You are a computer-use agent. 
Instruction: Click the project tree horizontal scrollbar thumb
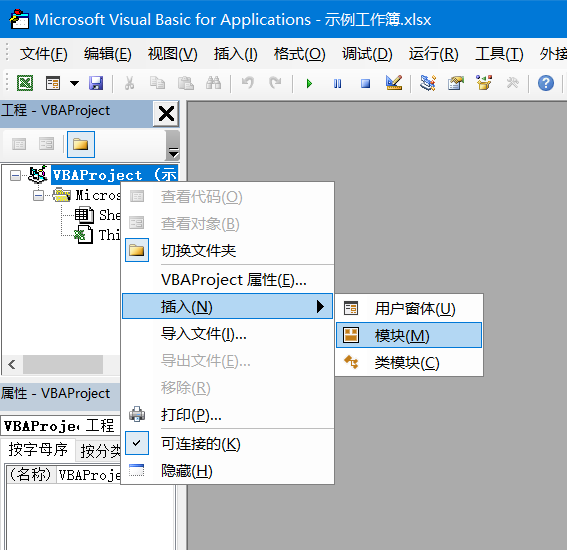point(63,364)
